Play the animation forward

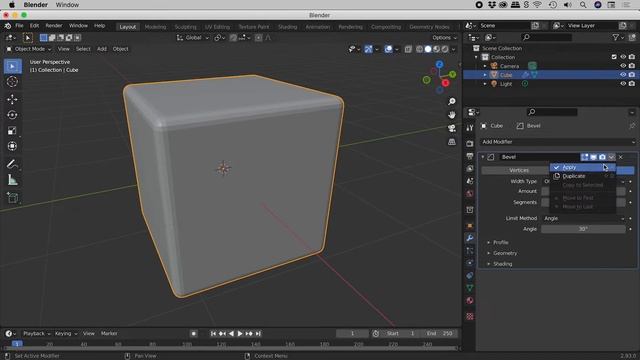[x=240, y=333]
